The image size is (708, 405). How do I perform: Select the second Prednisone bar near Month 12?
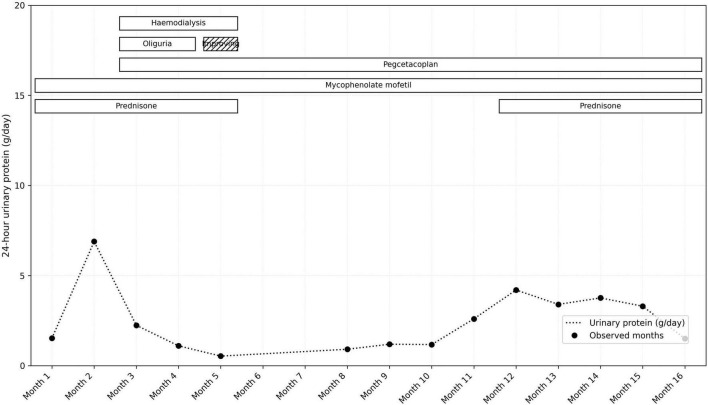point(601,106)
